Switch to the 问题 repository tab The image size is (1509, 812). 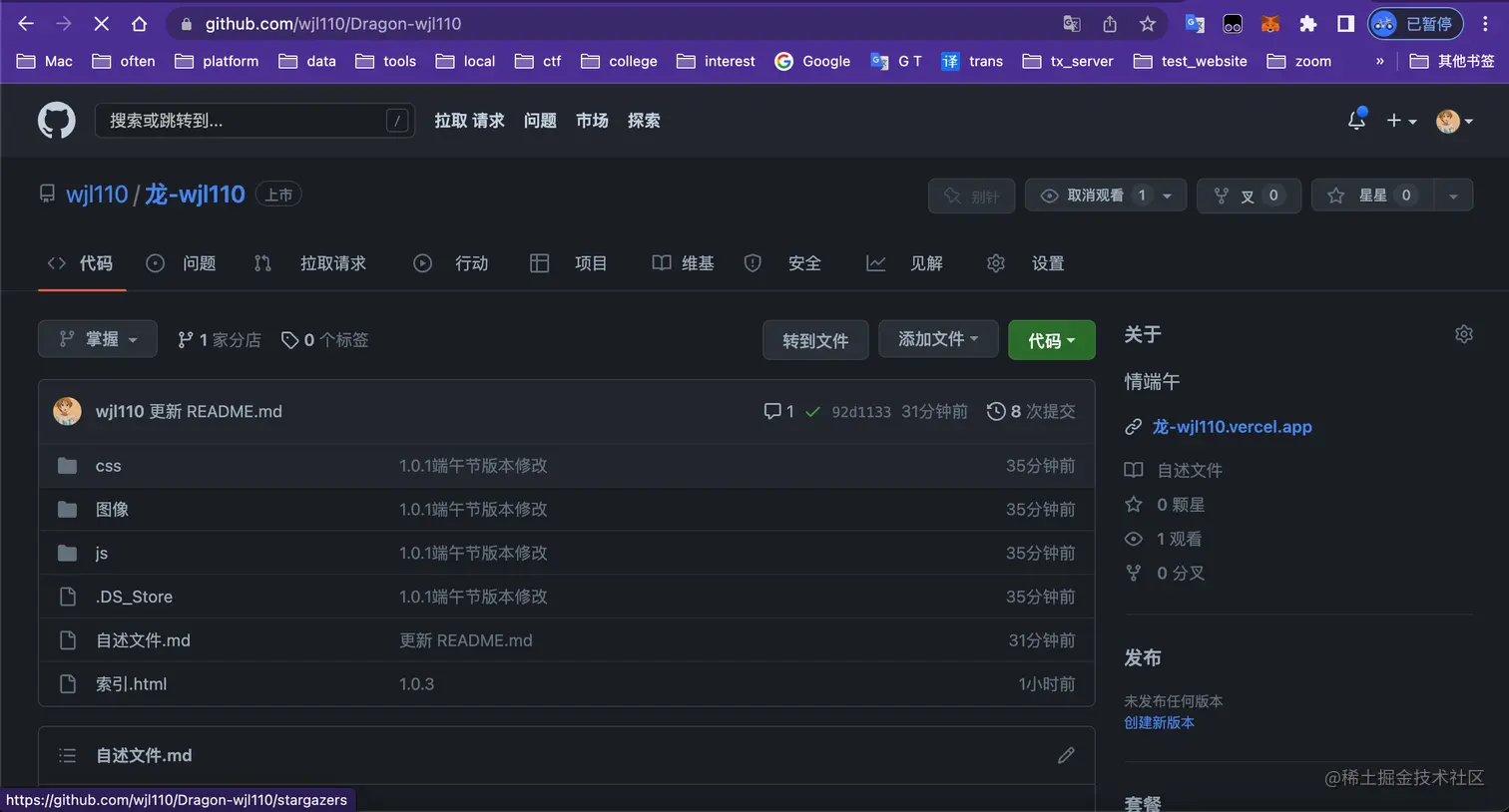point(181,263)
